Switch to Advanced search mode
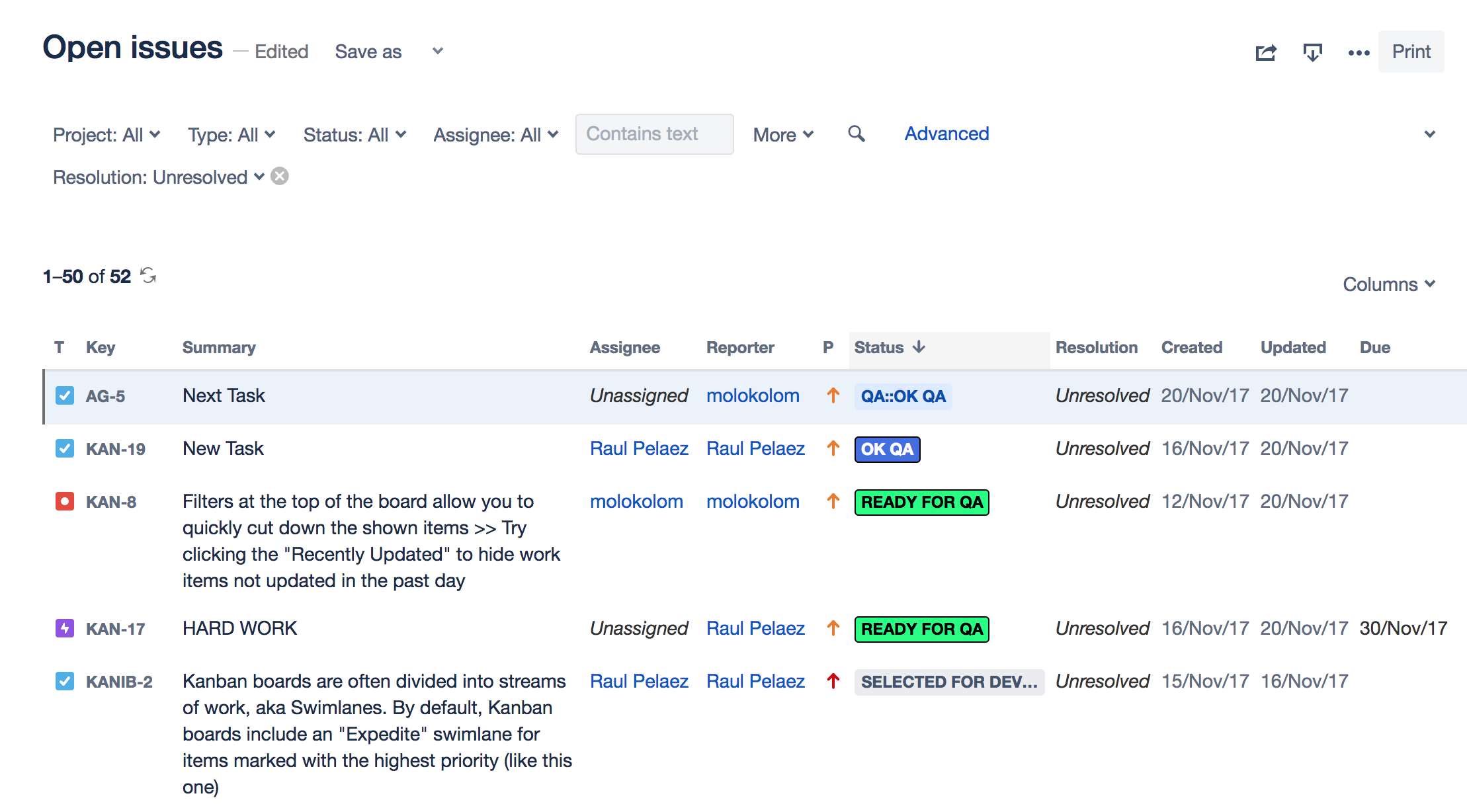This screenshot has height=812, width=1467. [x=946, y=134]
